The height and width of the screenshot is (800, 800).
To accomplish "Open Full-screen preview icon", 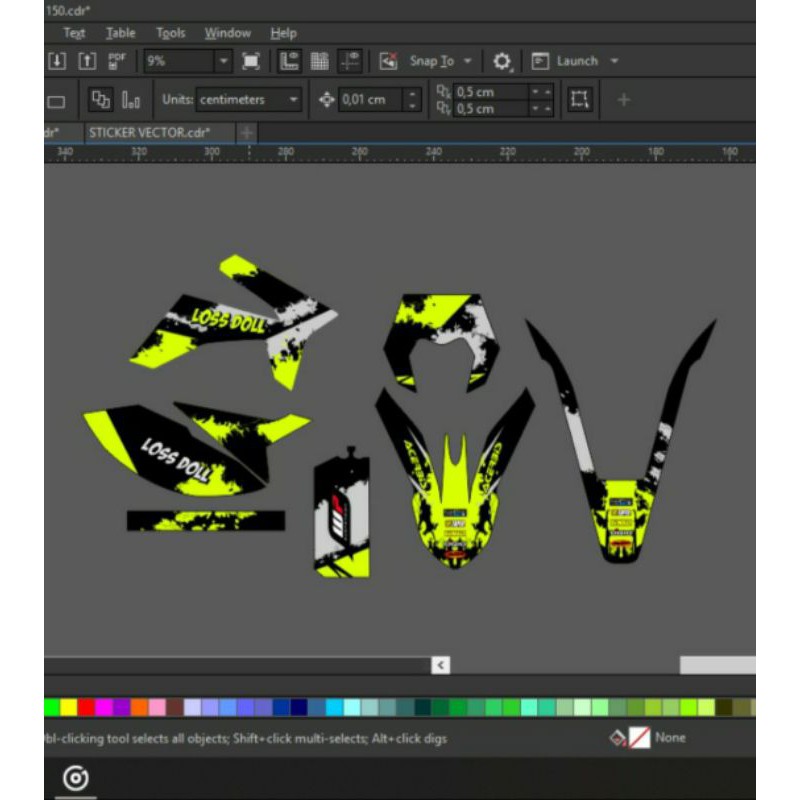I will [251, 61].
